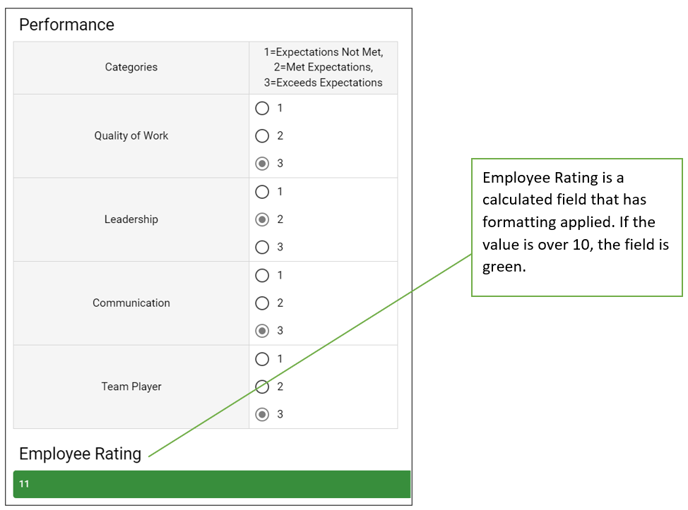Select rating 2 for Quality of Work
Screen dimensions: 688x510
[x=263, y=136]
